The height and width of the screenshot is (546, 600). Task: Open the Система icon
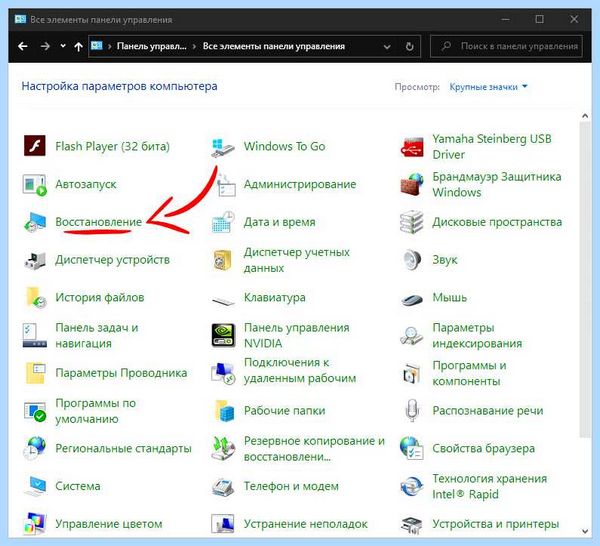pyautogui.click(x=35, y=486)
